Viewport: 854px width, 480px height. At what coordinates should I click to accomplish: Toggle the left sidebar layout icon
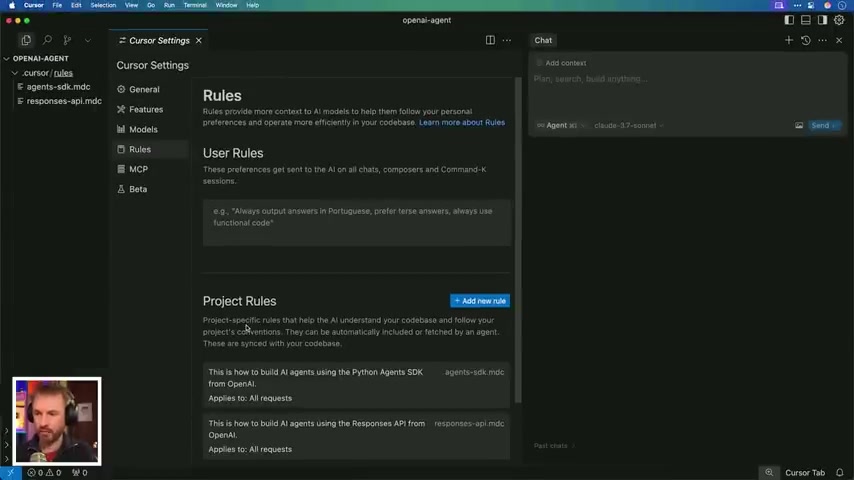coord(789,20)
